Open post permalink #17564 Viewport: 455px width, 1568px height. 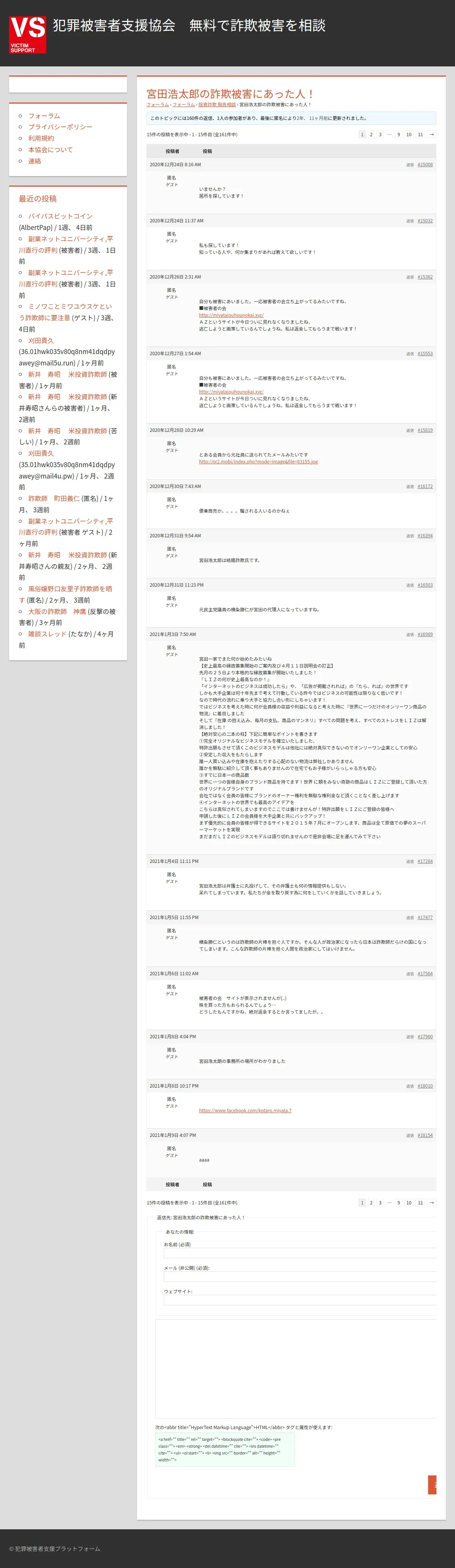click(x=425, y=974)
